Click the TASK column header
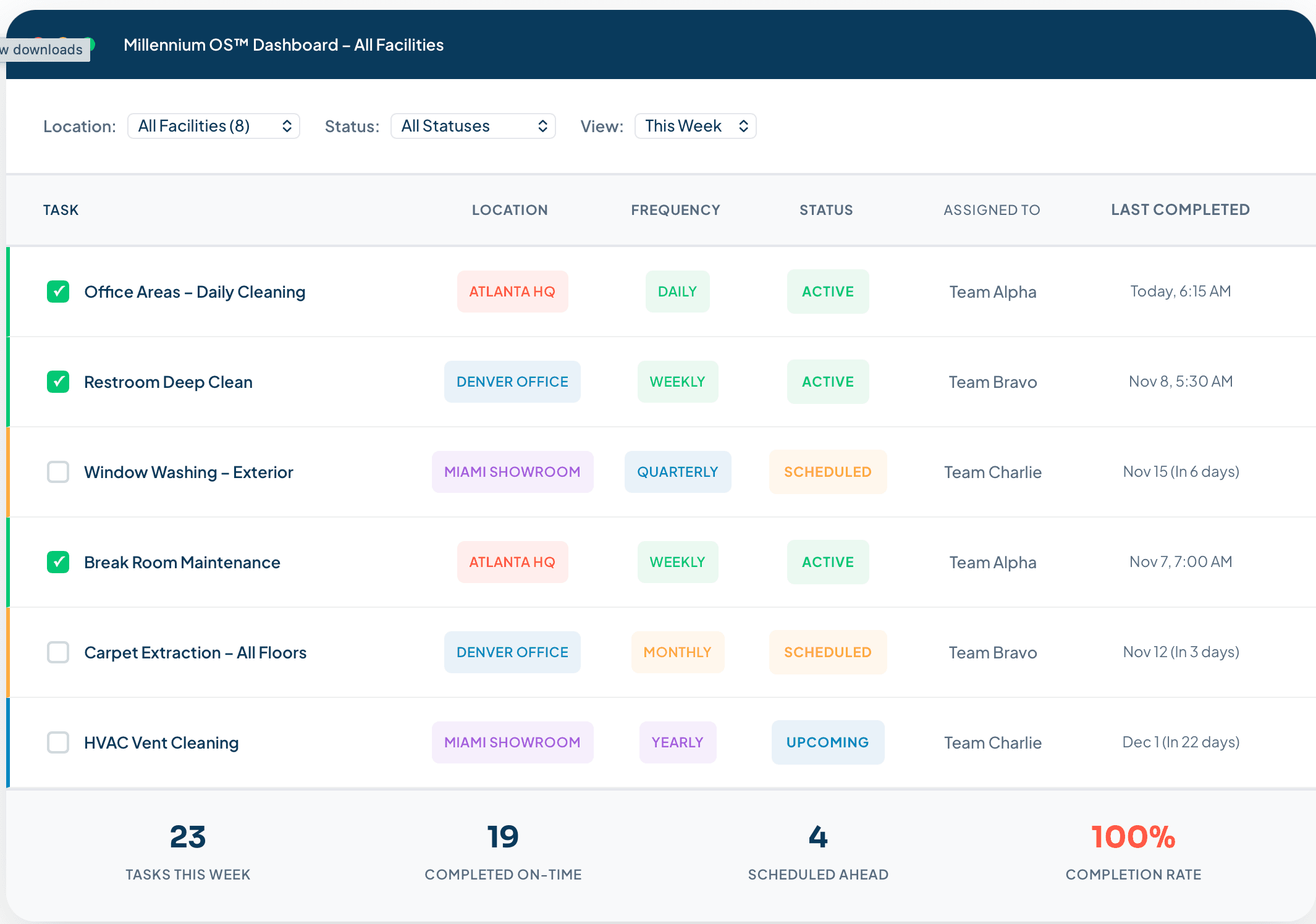1316x924 pixels. (61, 210)
